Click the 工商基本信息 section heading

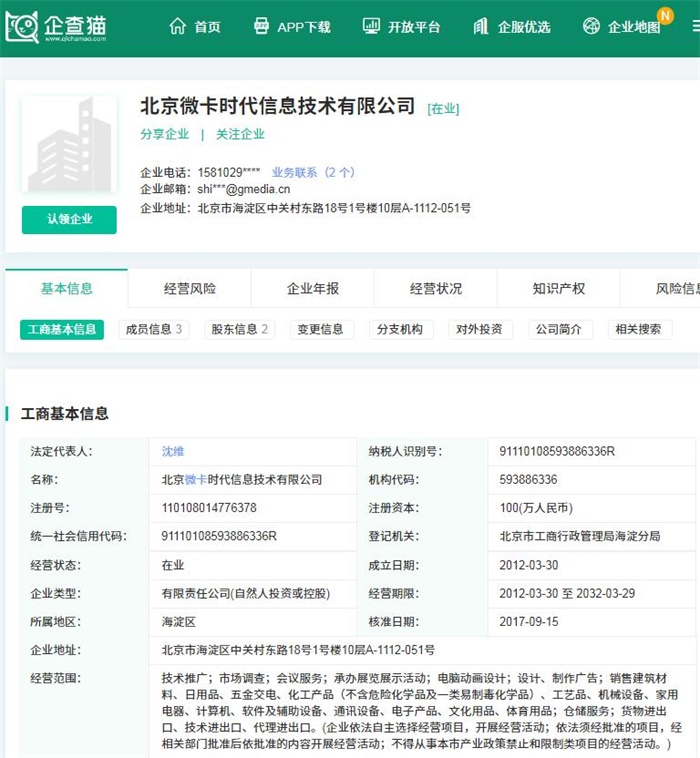(x=64, y=414)
